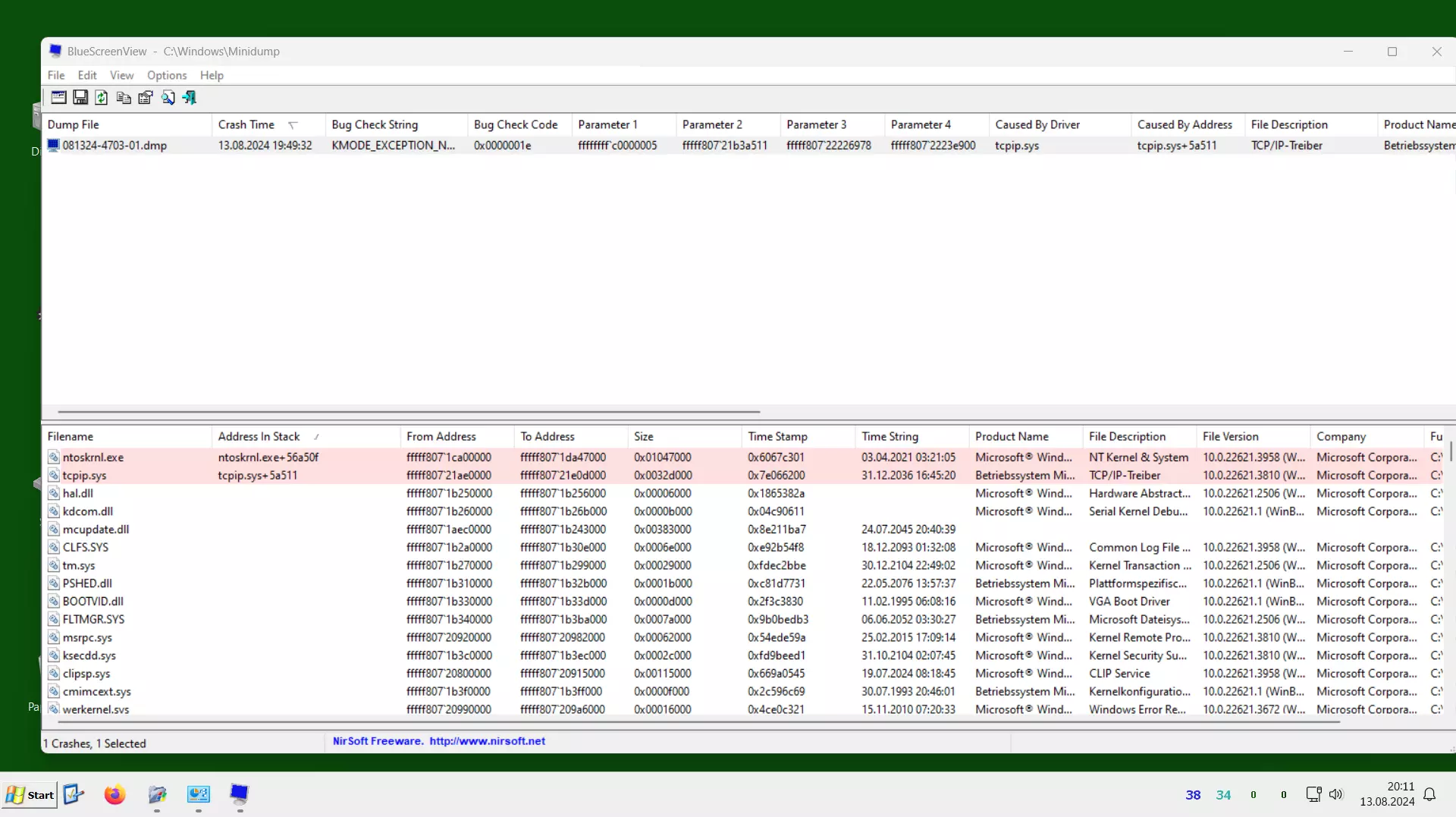Click the ntoskrnl.exe file icon

click(53, 457)
